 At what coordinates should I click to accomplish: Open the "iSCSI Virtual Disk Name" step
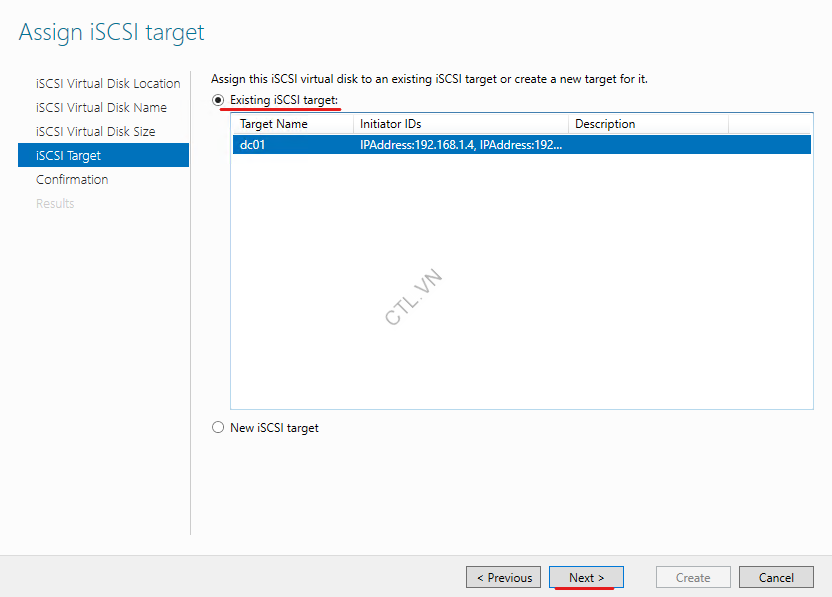pos(103,107)
